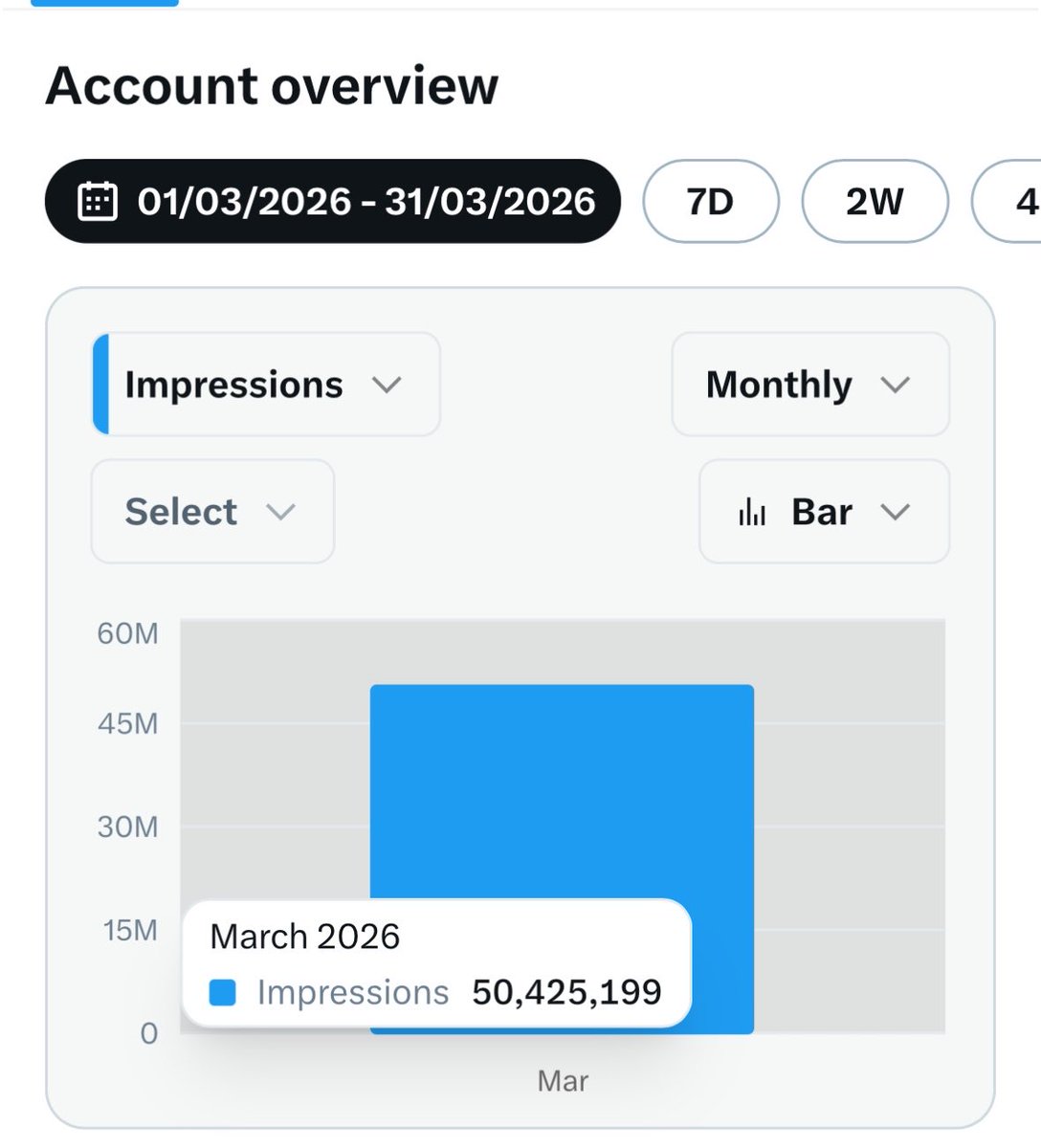The width and height of the screenshot is (1041, 1148).
Task: Click the March 2026 tooltip title
Action: (x=304, y=936)
